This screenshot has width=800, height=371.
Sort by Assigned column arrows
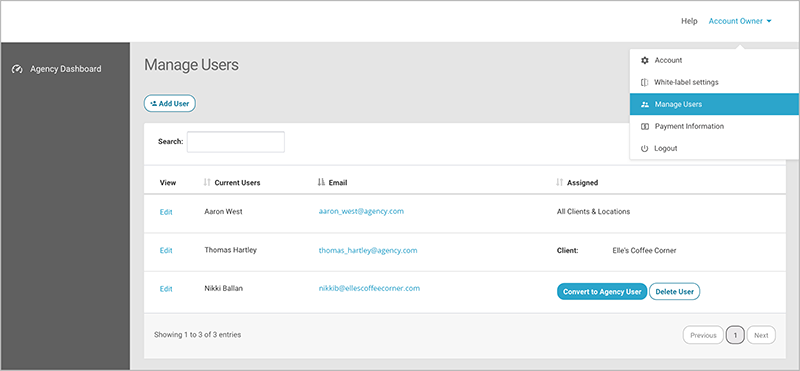[560, 182]
